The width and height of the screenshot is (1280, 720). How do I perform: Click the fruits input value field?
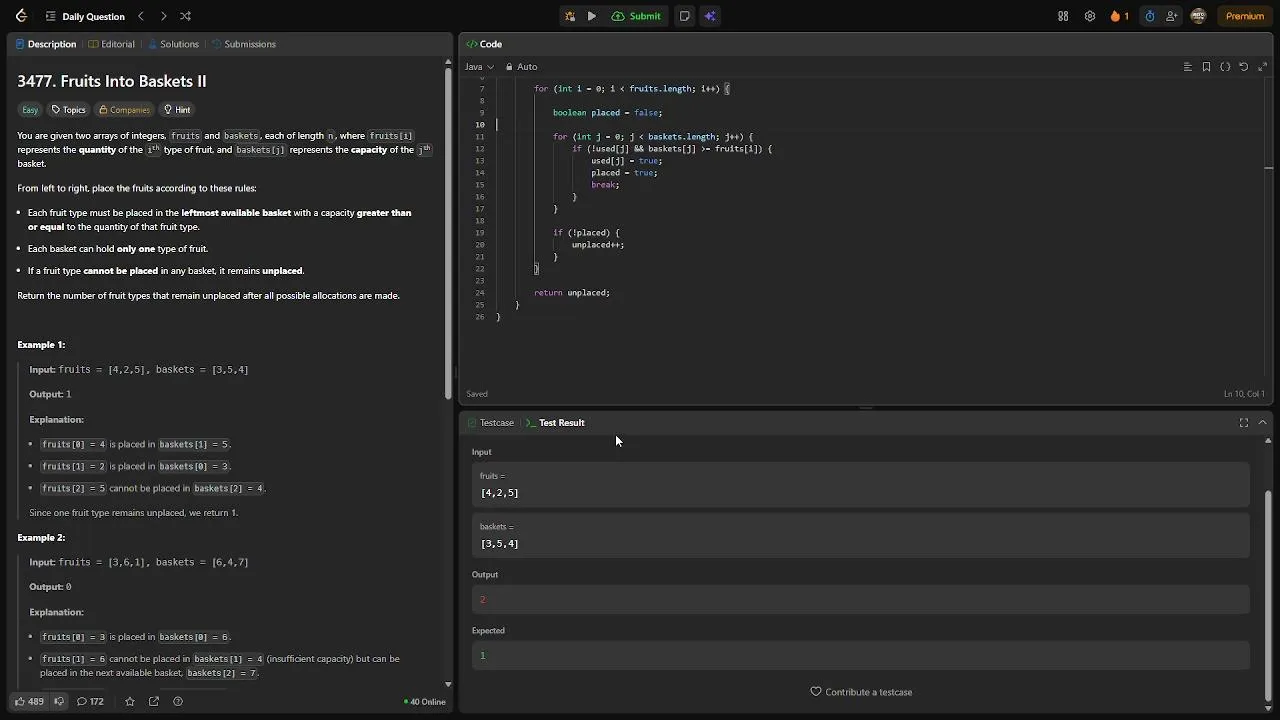[860, 493]
